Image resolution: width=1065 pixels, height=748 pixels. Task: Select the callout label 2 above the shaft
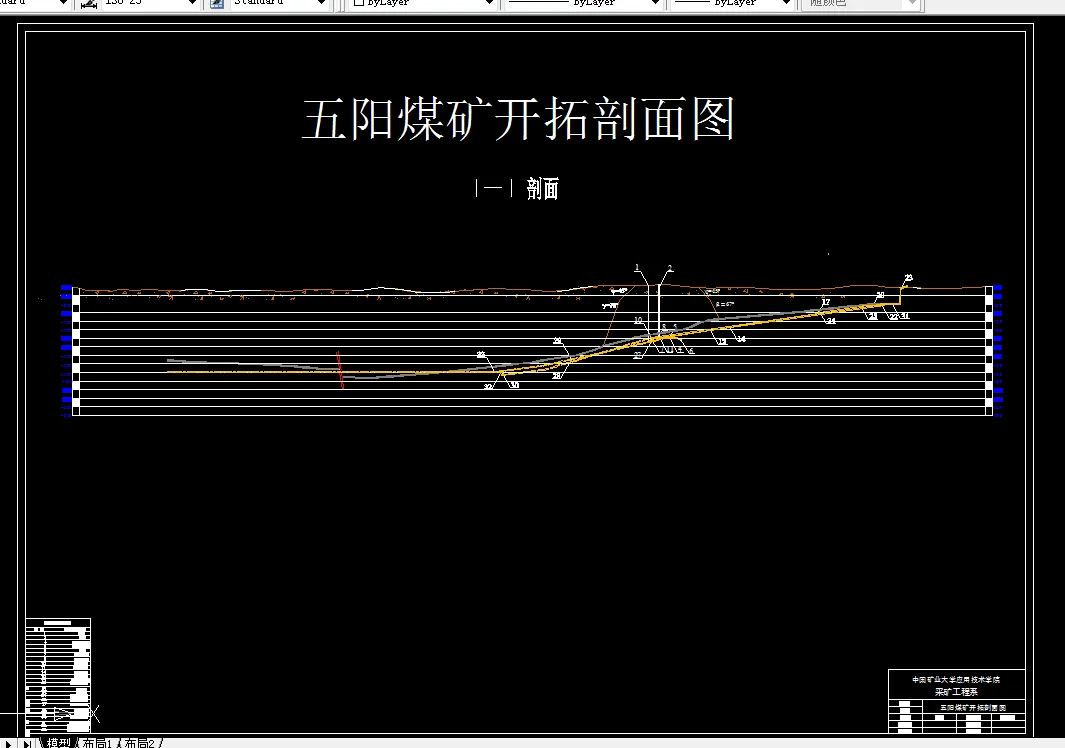(670, 269)
